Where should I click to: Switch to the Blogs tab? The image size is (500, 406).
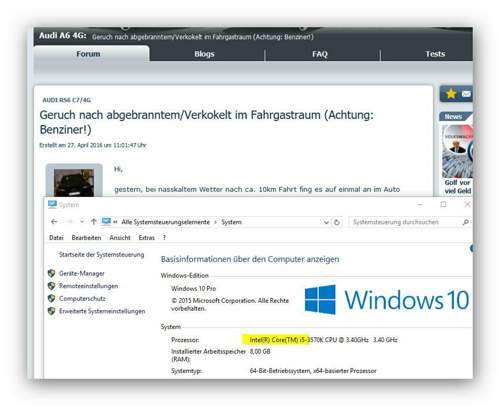[x=204, y=54]
